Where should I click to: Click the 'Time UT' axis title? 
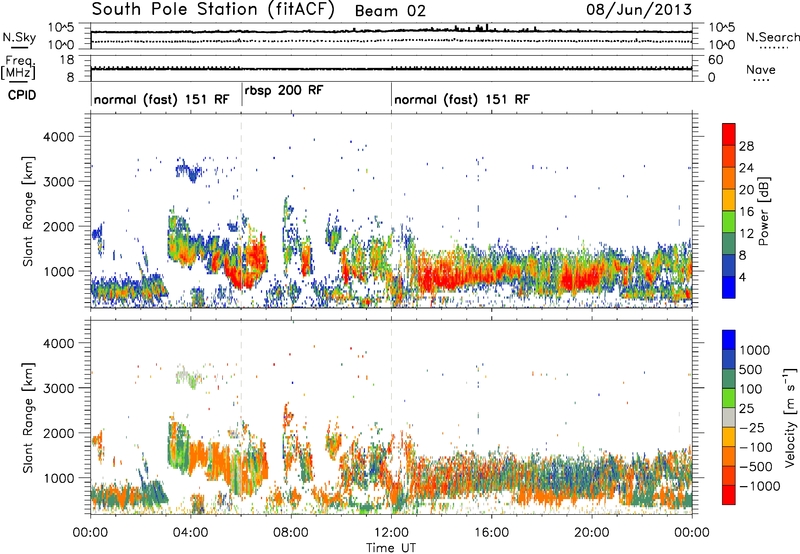point(391,548)
